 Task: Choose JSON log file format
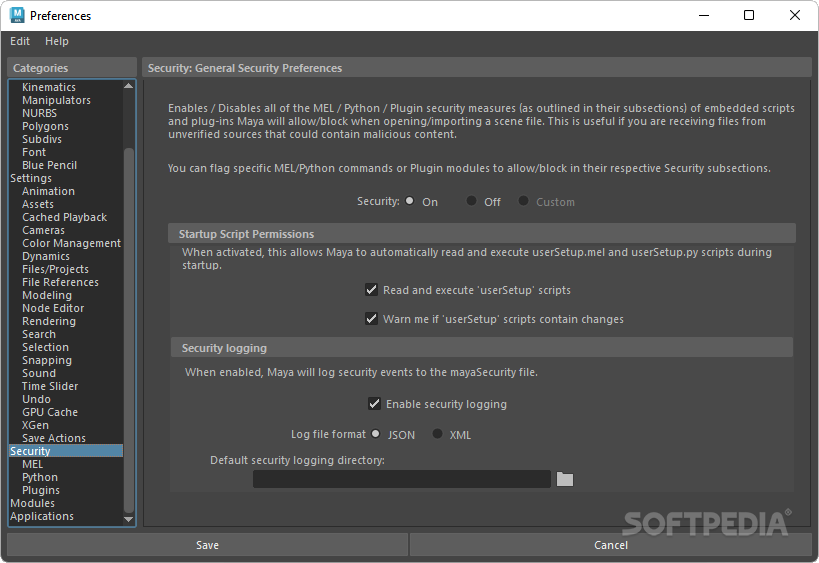376,434
